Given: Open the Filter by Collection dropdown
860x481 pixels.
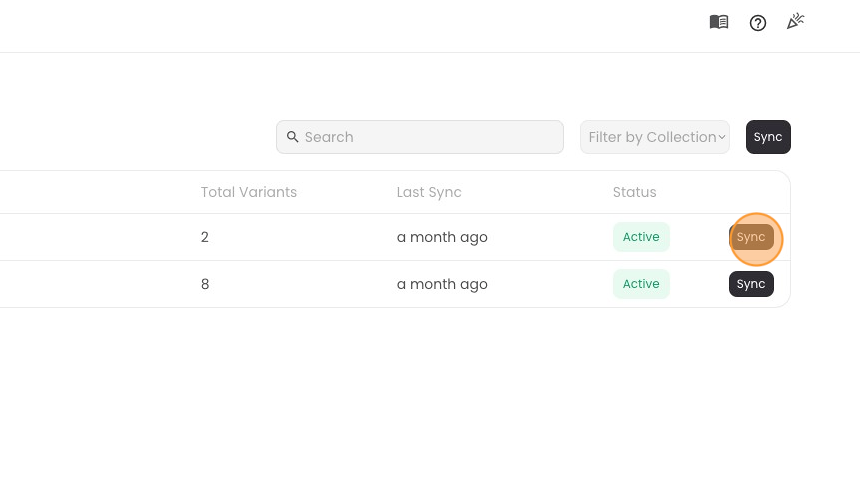Looking at the screenshot, I should click(654, 137).
